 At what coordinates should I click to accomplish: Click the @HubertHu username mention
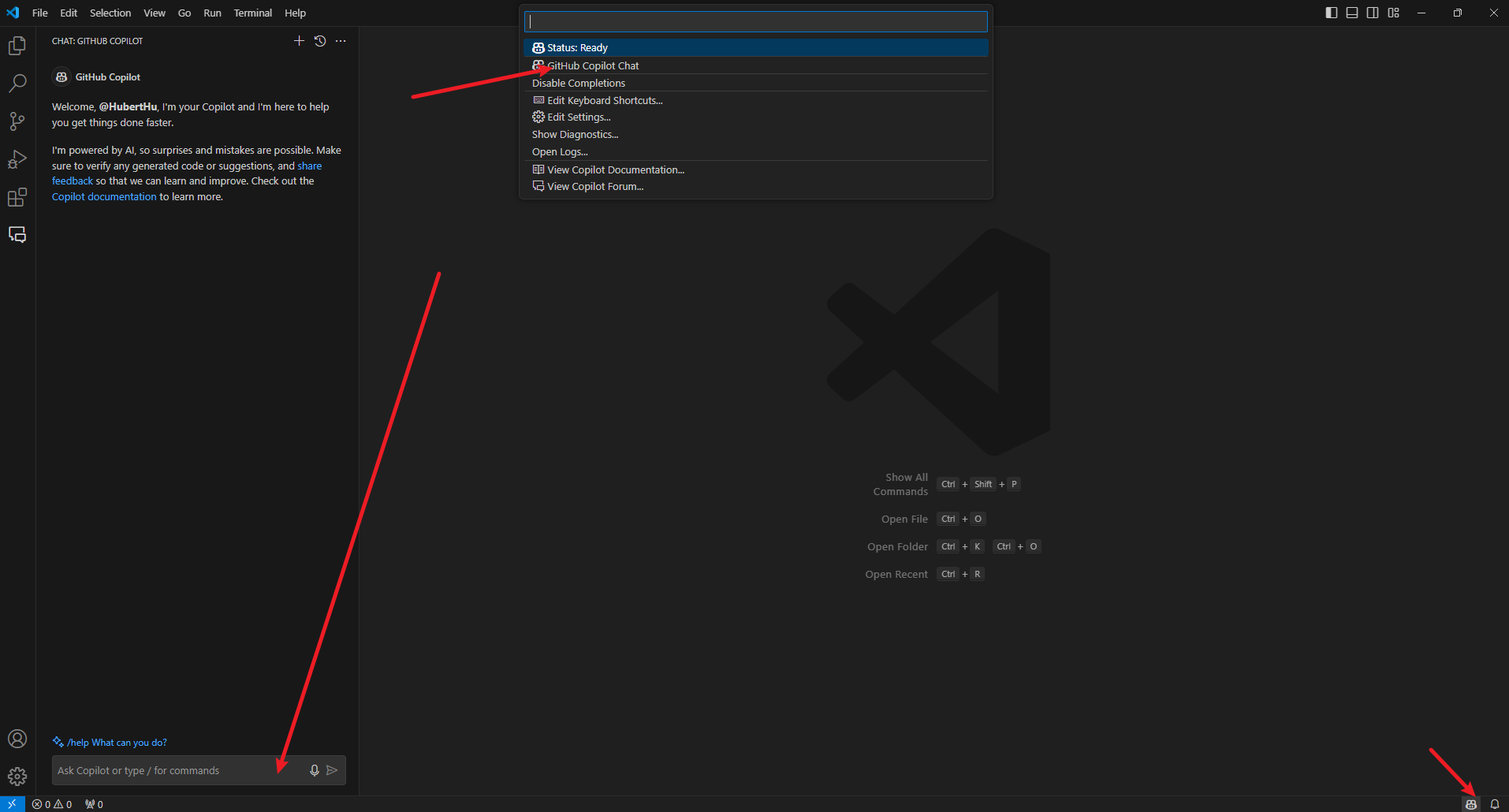pyautogui.click(x=128, y=107)
